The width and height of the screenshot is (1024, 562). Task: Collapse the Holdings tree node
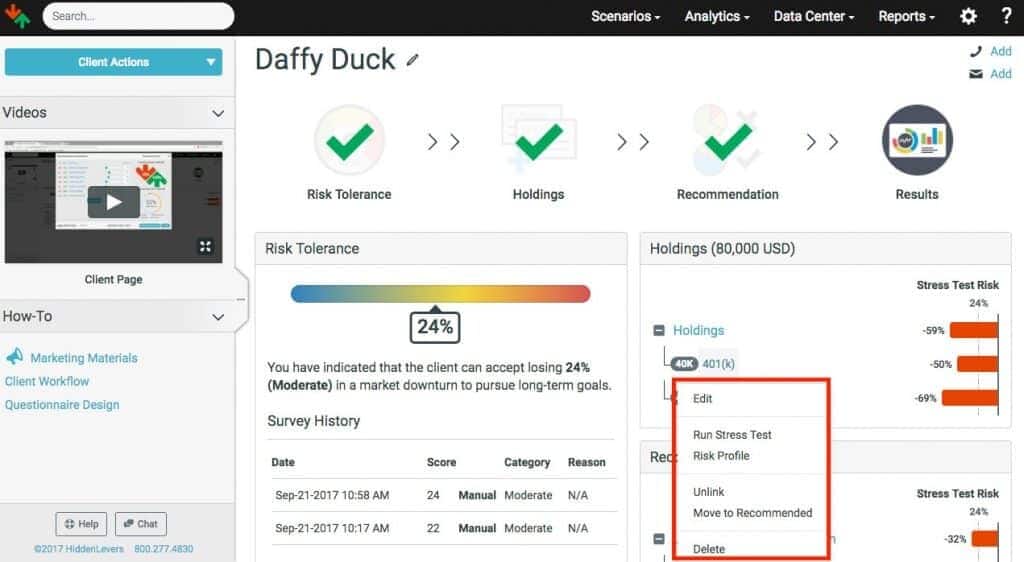point(659,330)
